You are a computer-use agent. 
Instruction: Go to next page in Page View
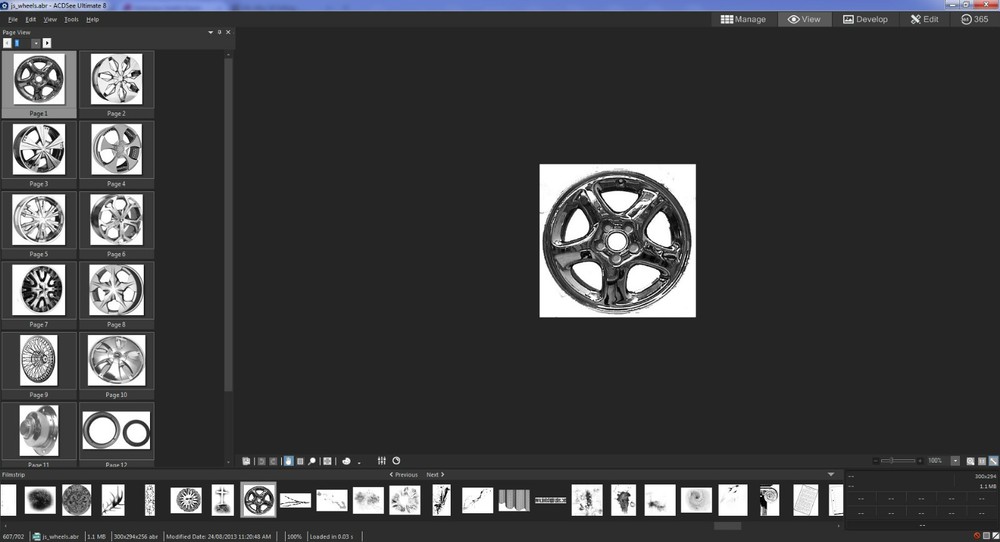coord(47,43)
